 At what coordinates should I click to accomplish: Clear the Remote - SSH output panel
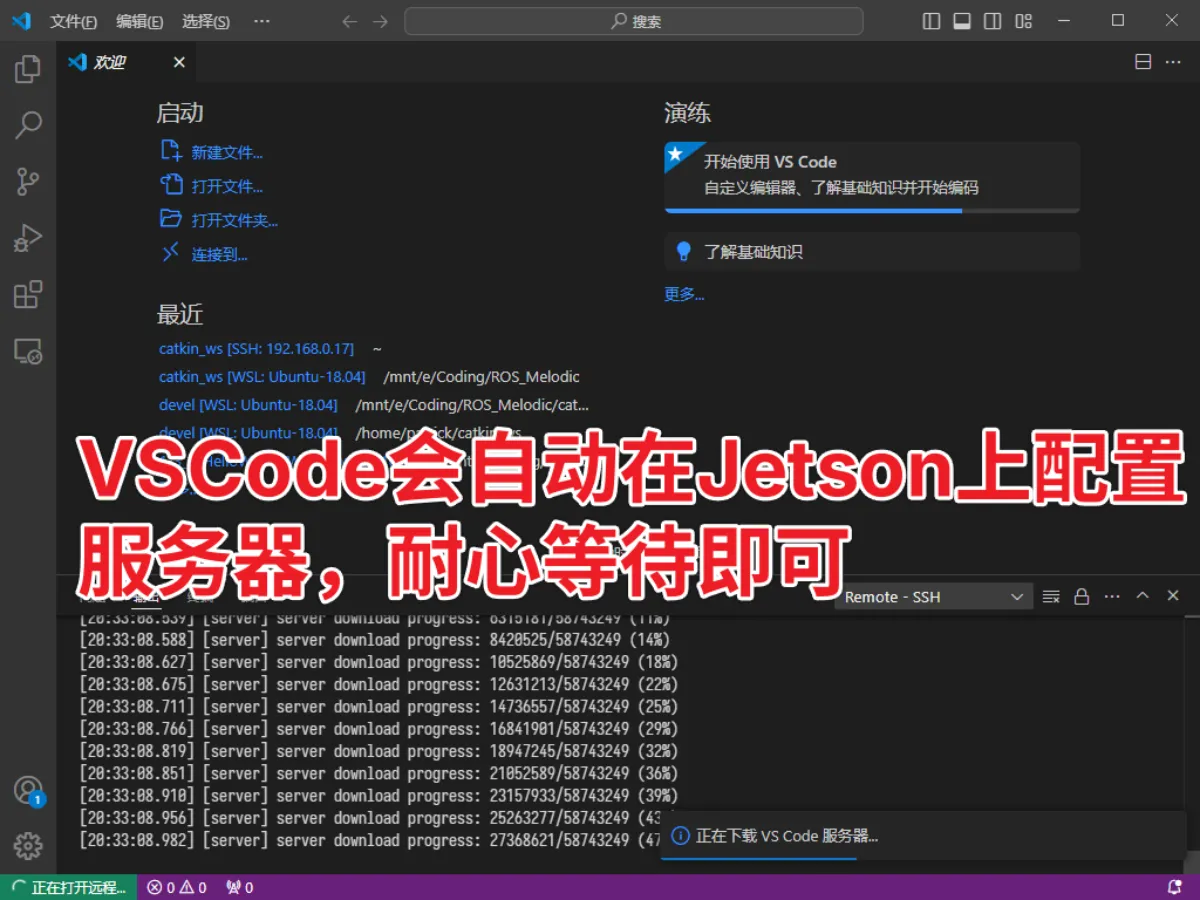coord(1050,596)
